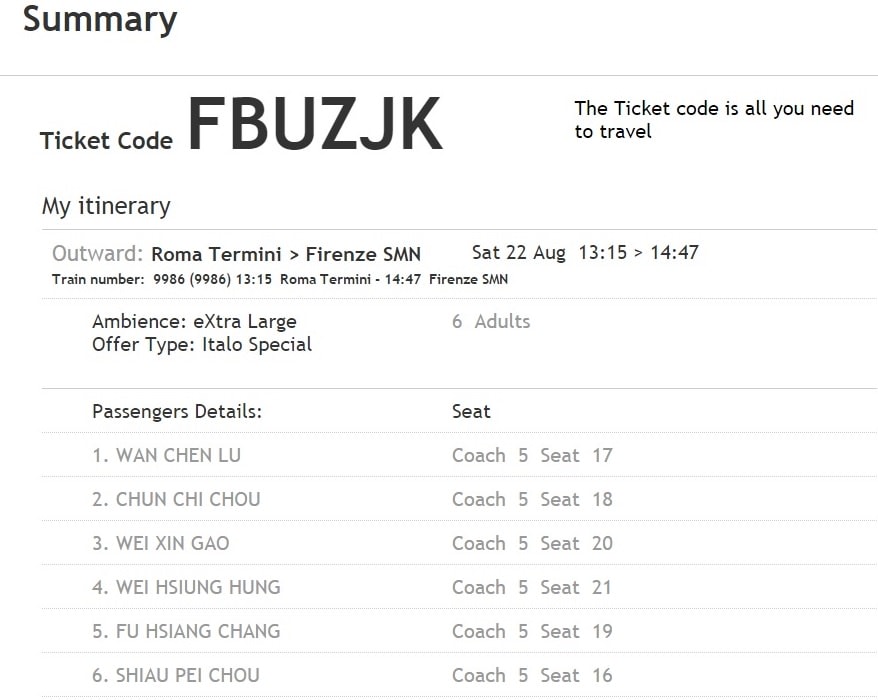
Task: Select passenger 2 CHUN CHI CHOU
Action: [176, 500]
